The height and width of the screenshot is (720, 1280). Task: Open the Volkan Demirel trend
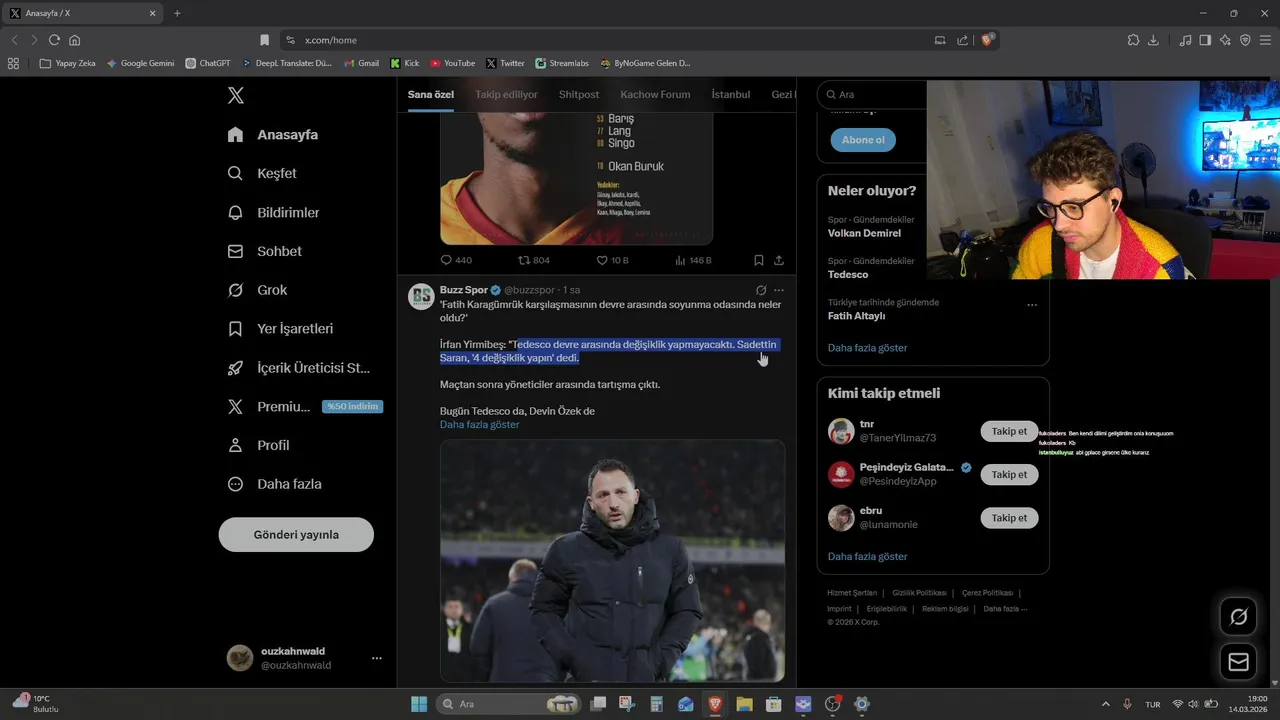tap(864, 233)
